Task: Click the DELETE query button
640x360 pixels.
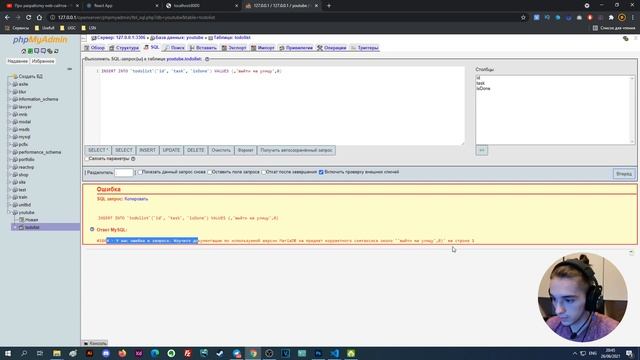Action: [196, 150]
